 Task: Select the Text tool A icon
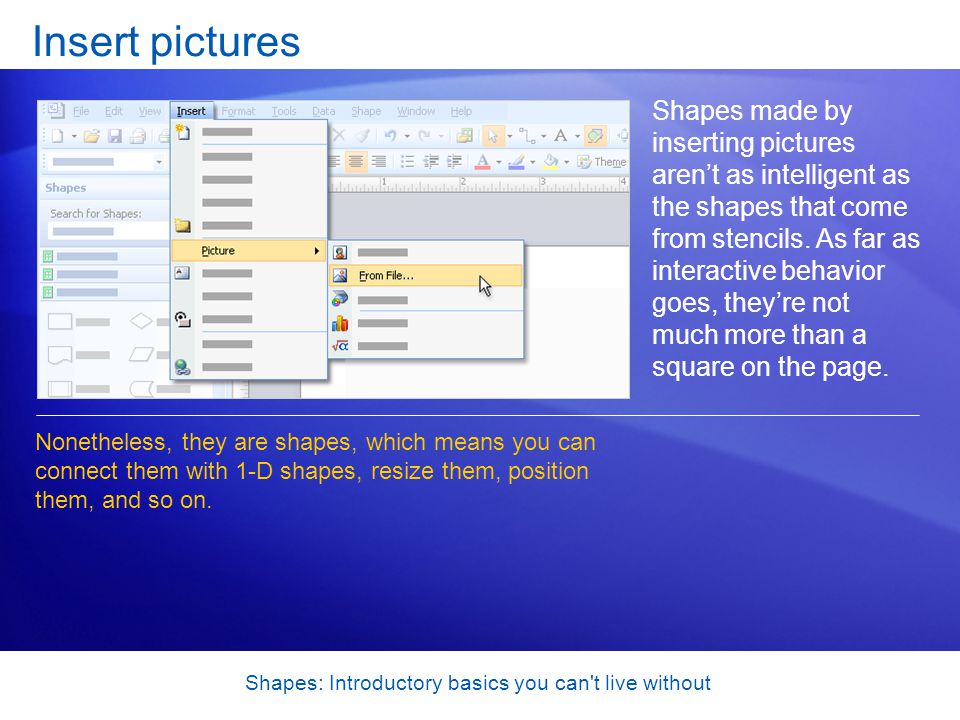coord(560,135)
